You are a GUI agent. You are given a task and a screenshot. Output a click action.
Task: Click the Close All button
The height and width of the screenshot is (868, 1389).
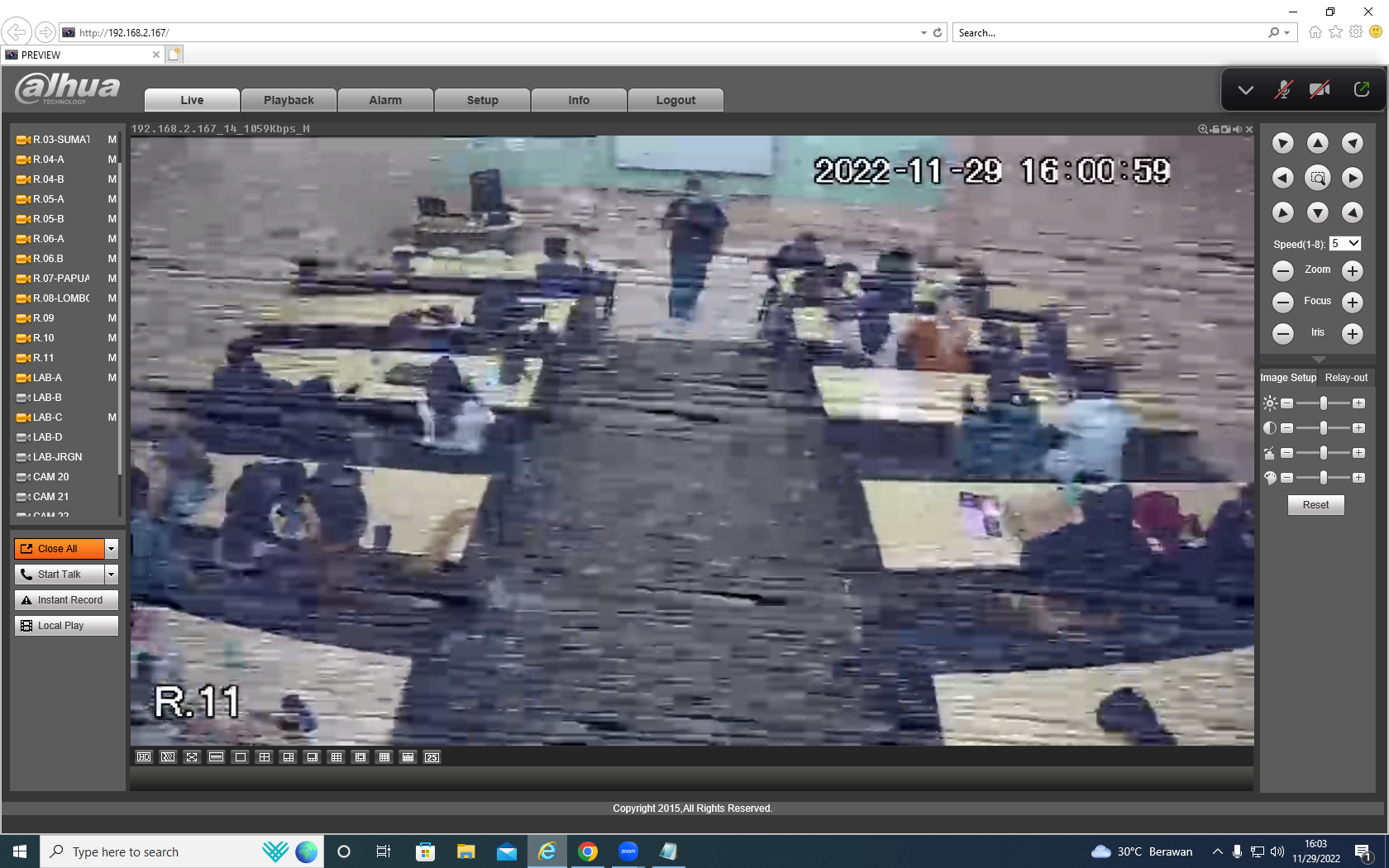[60, 549]
